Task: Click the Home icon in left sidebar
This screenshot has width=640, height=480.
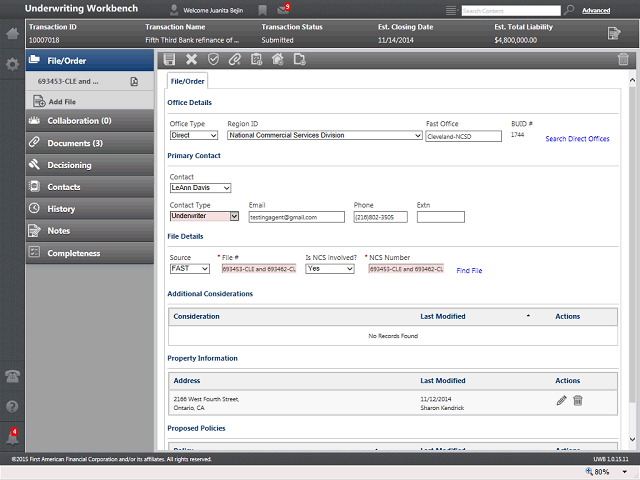Action: coord(12,34)
